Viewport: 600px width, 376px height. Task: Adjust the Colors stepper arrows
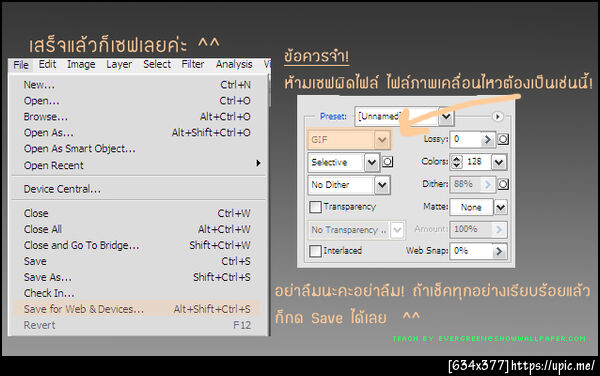457,162
